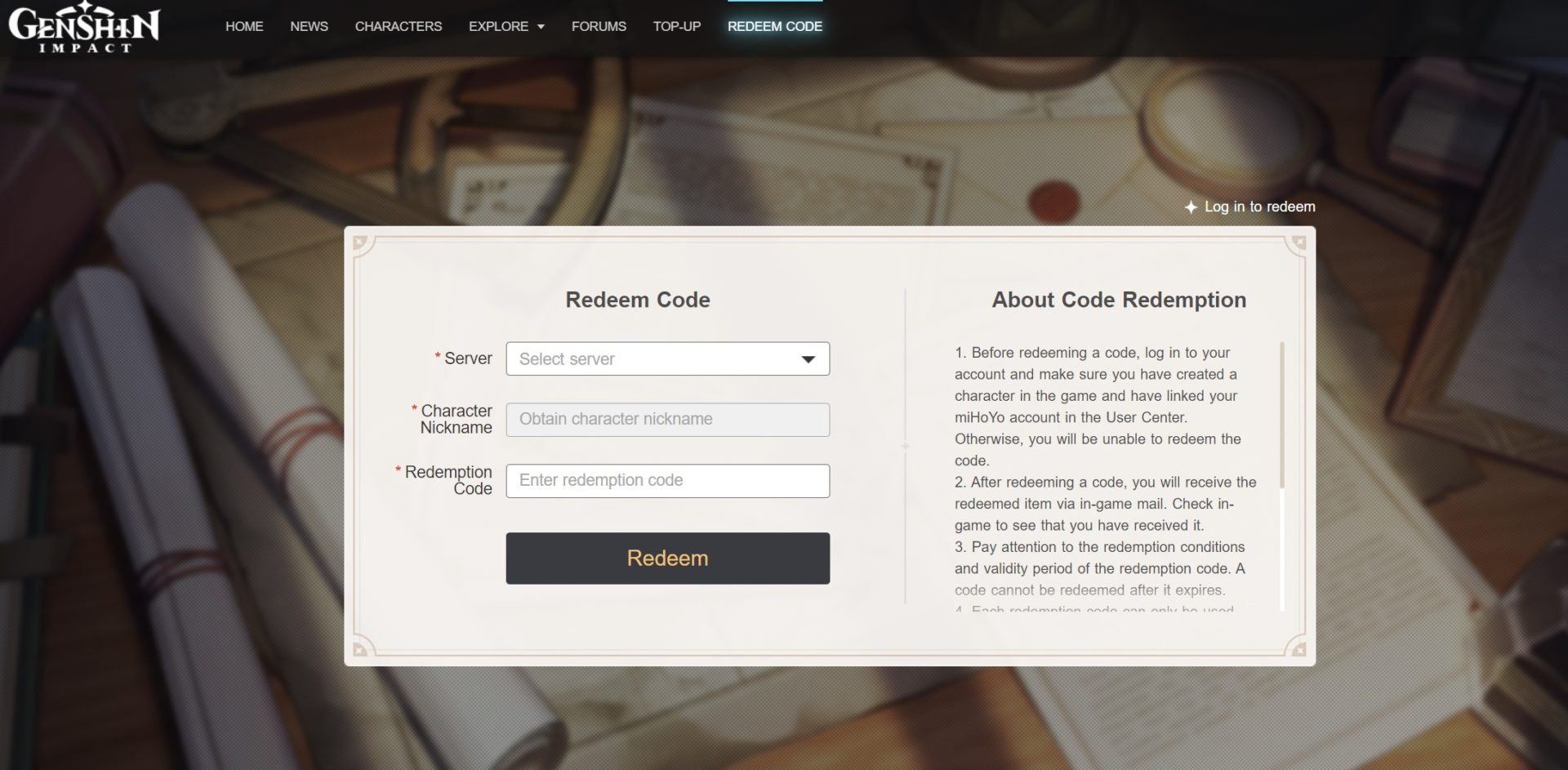This screenshot has height=770, width=1568.
Task: Select the REDEEM CODE tab
Action: [775, 26]
